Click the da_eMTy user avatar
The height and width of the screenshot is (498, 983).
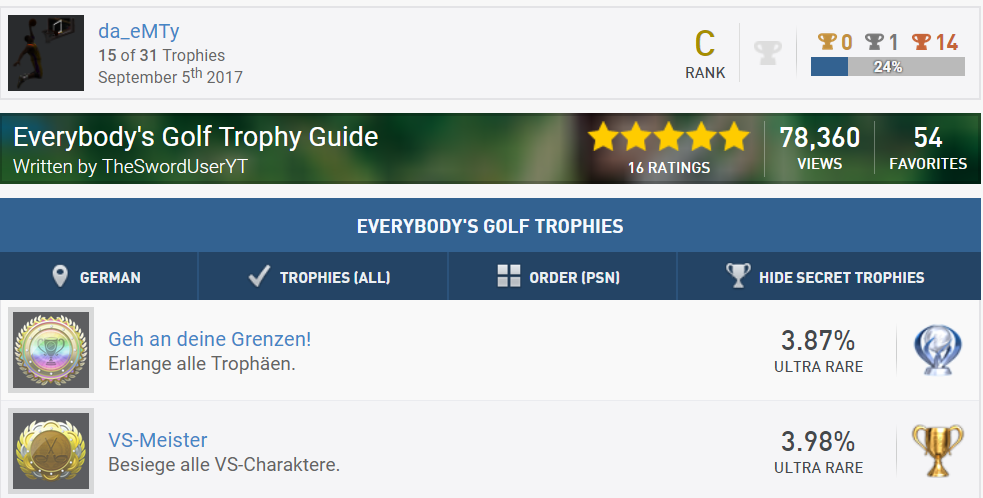point(46,53)
